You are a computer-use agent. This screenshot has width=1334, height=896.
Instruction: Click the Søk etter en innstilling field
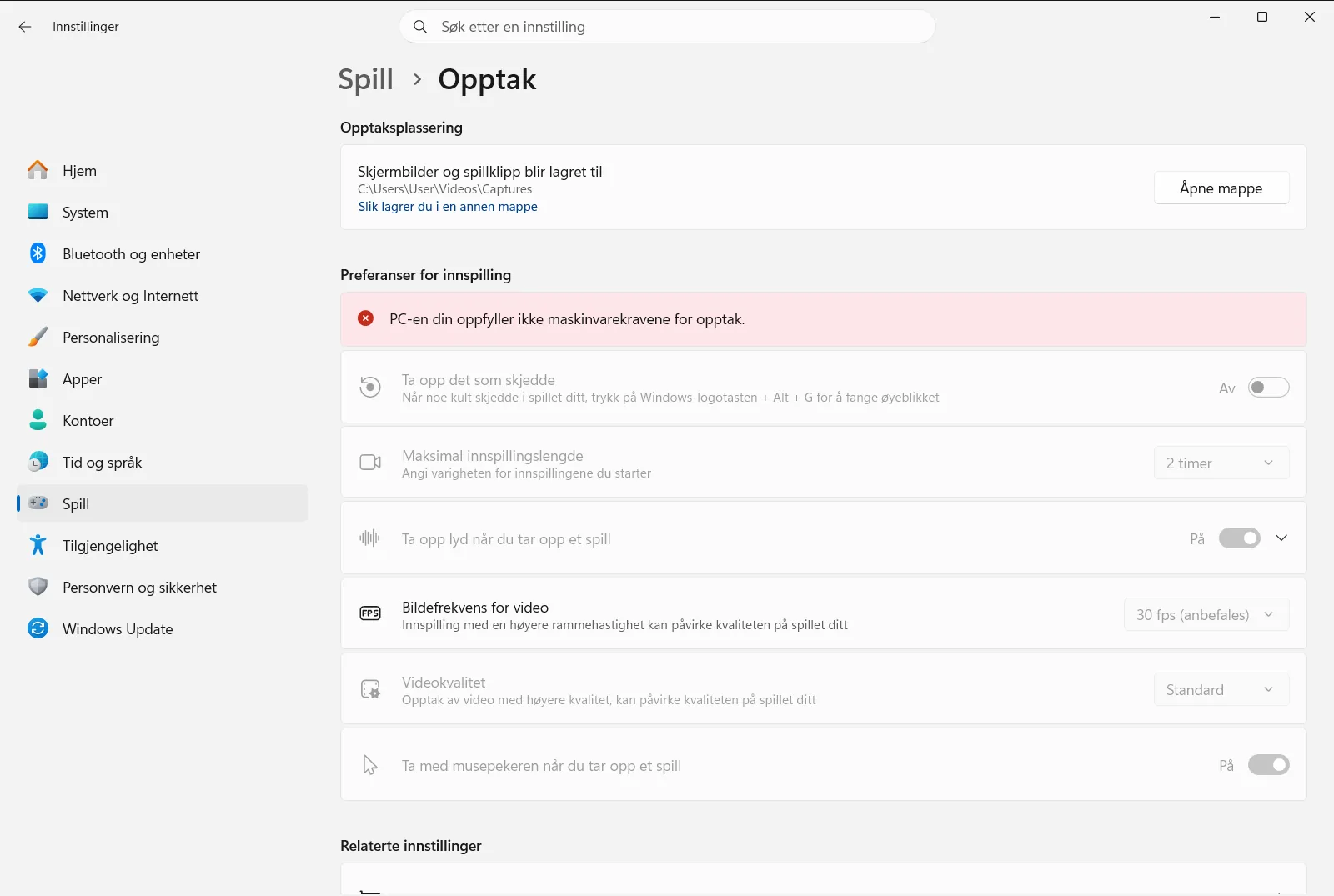coord(667,27)
